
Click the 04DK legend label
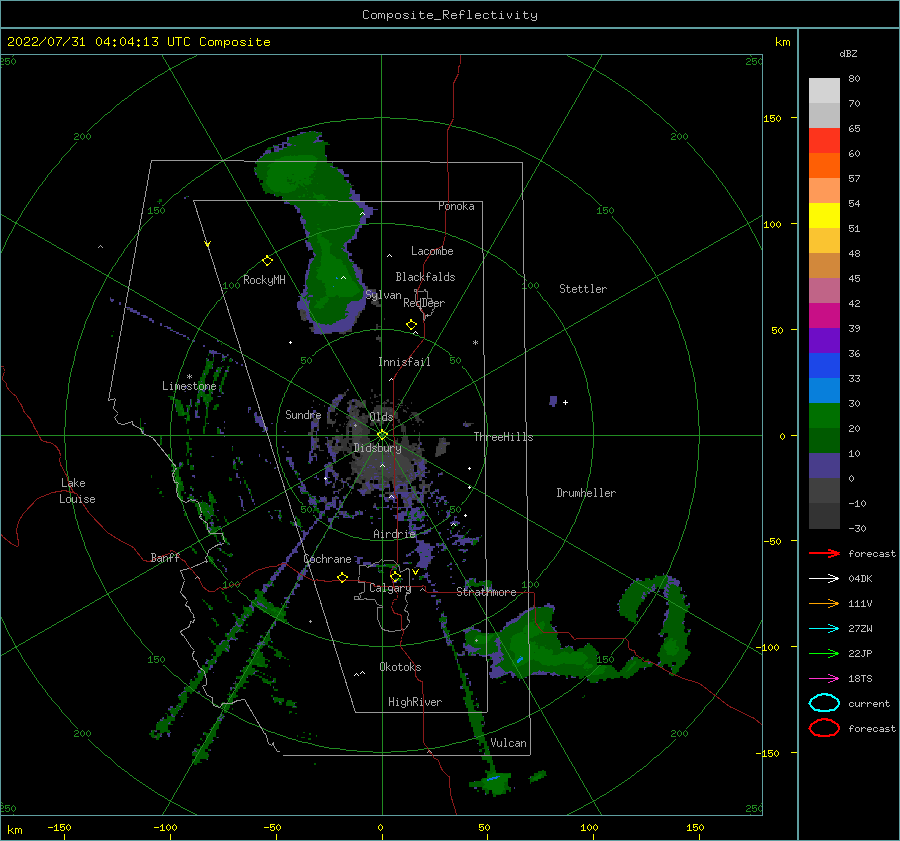tap(860, 579)
